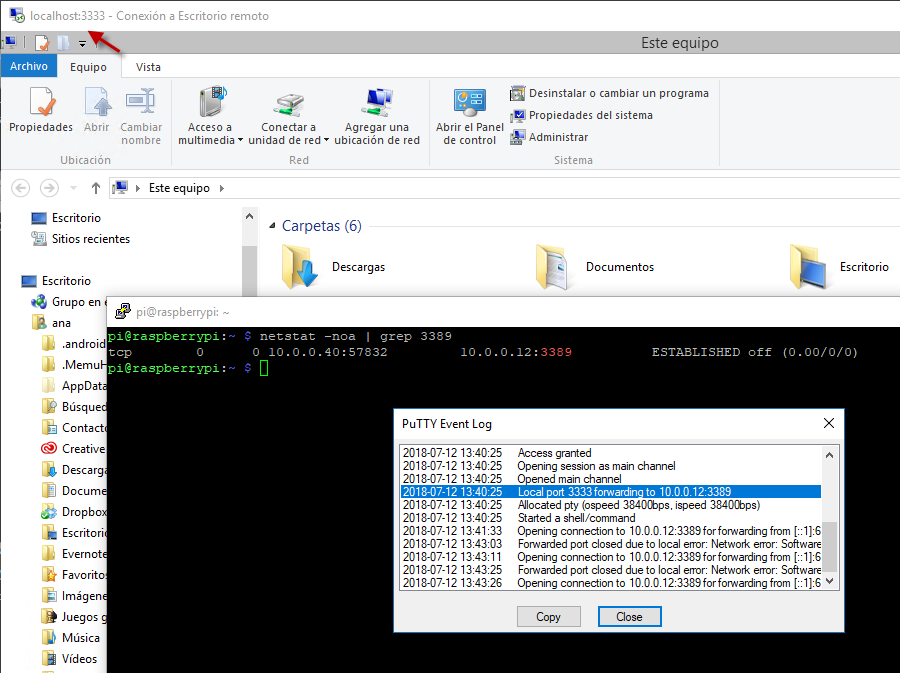Select Sitios recientes in the navigation pane
Screen dimensions: 900x673
81,239
